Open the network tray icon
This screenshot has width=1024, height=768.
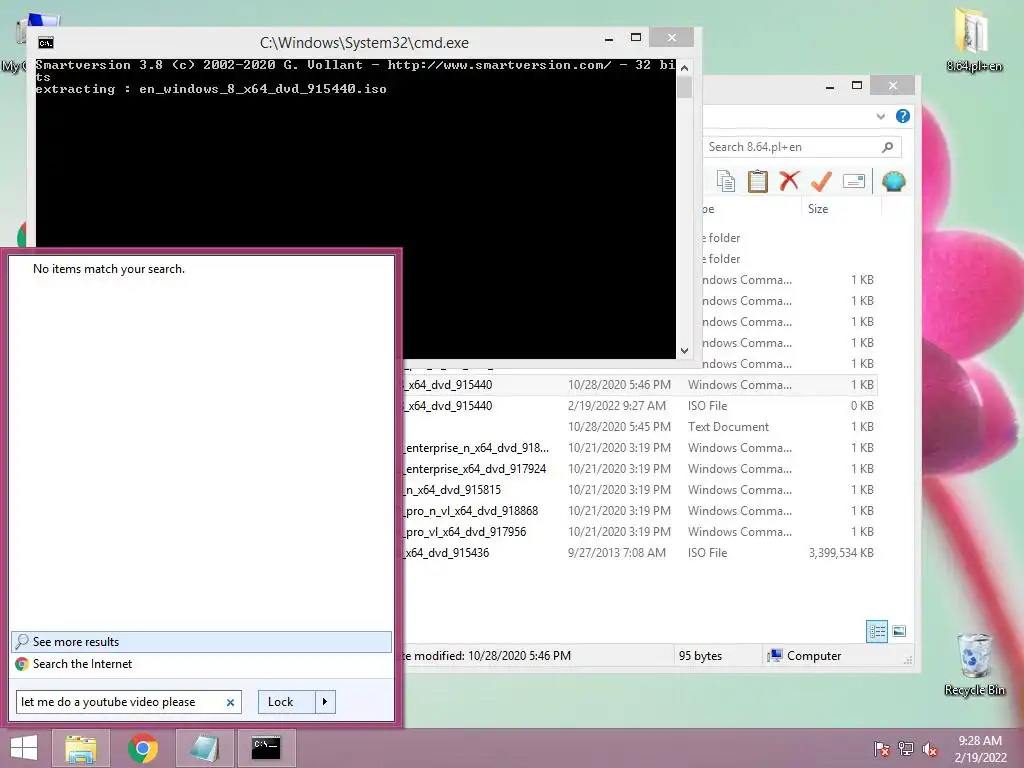[x=906, y=749]
